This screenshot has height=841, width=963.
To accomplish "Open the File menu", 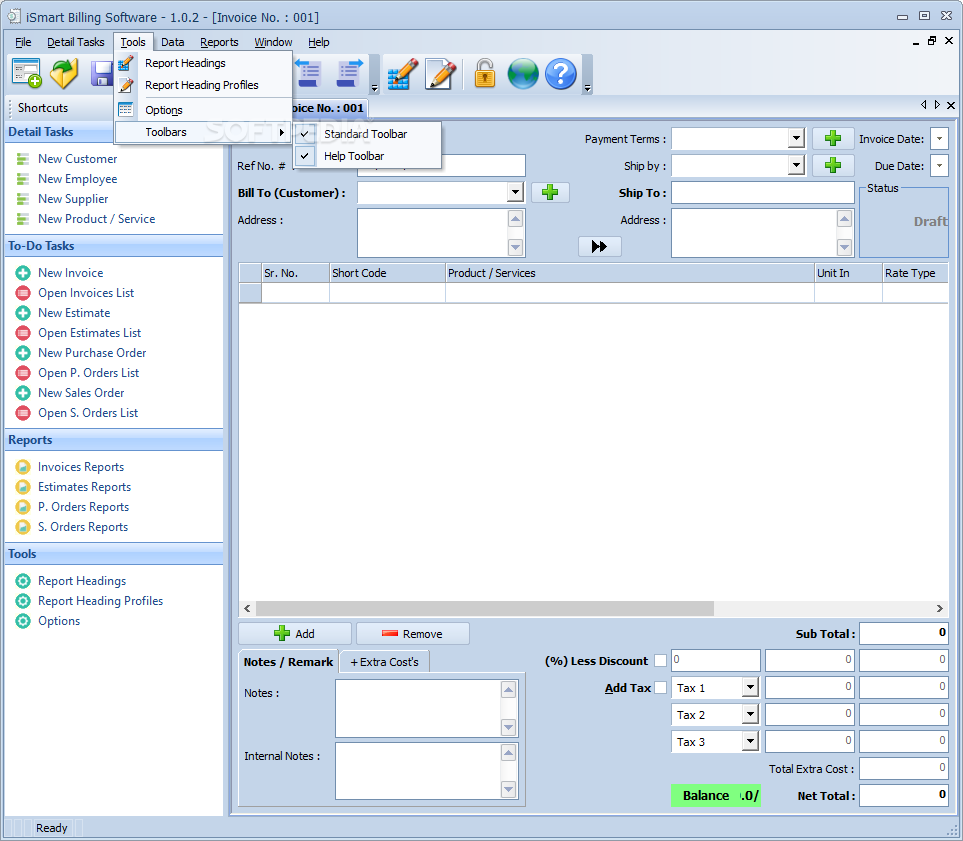I will (23, 42).
